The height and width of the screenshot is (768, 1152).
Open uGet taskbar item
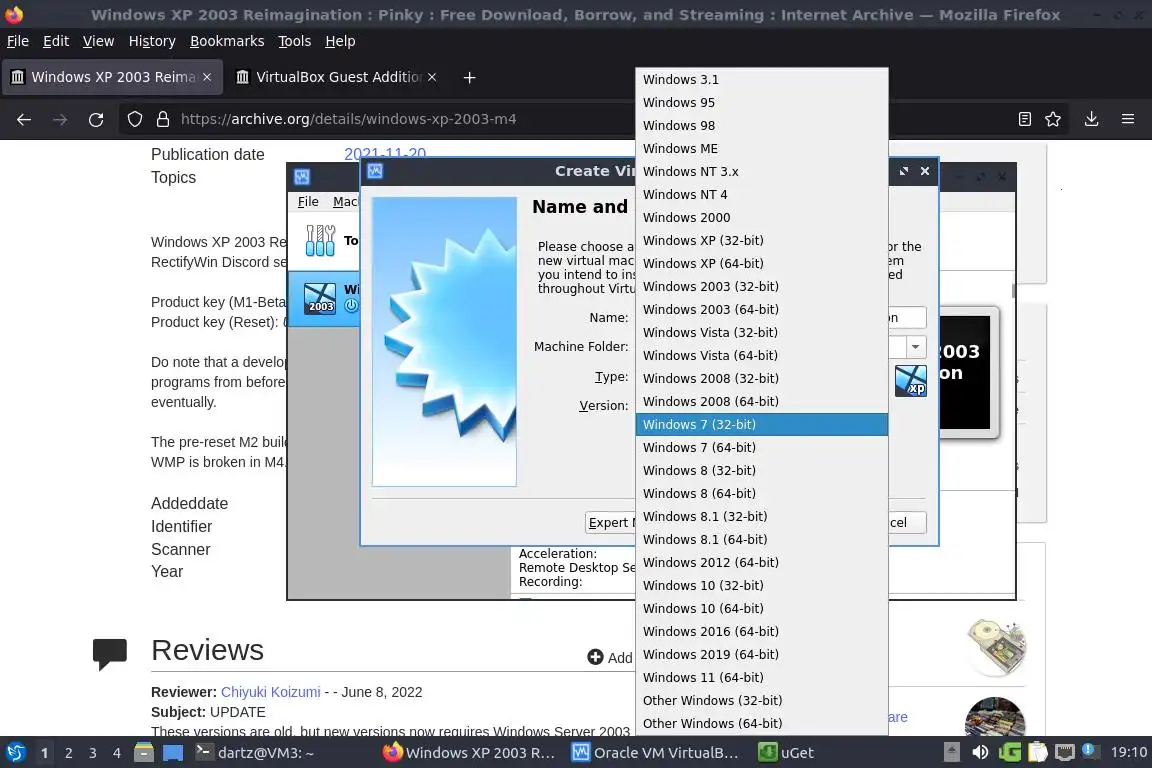click(x=786, y=753)
